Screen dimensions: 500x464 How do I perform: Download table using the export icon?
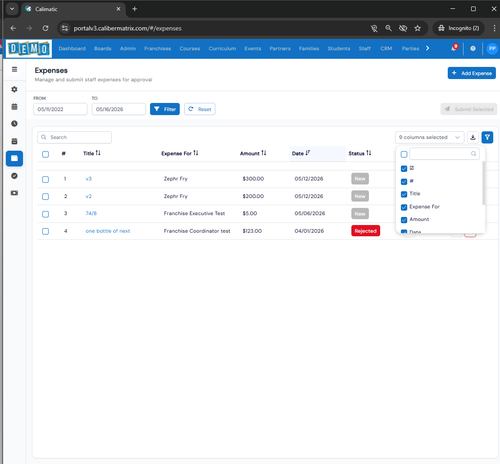pyautogui.click(x=473, y=137)
